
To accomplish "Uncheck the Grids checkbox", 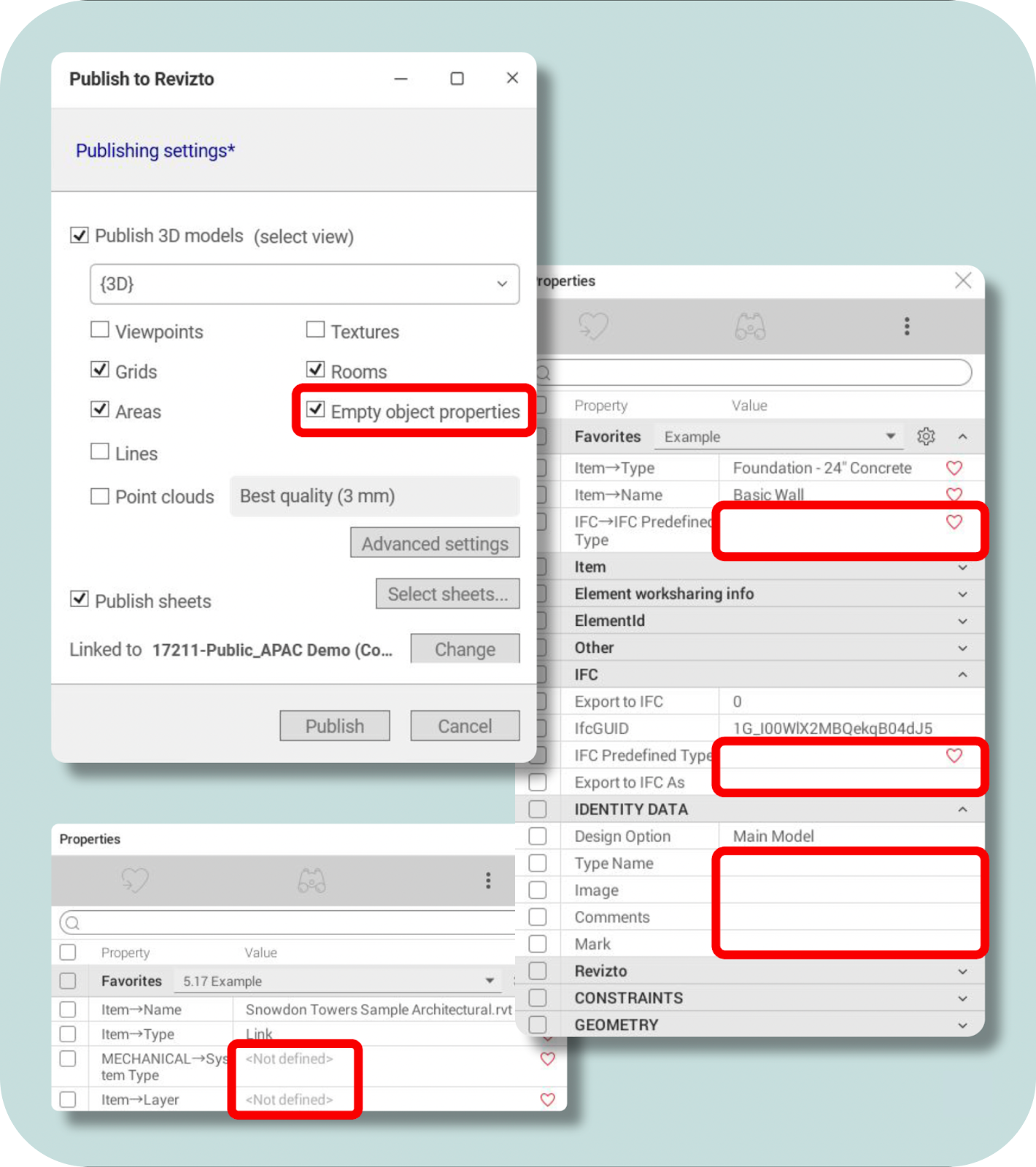I will pos(100,370).
